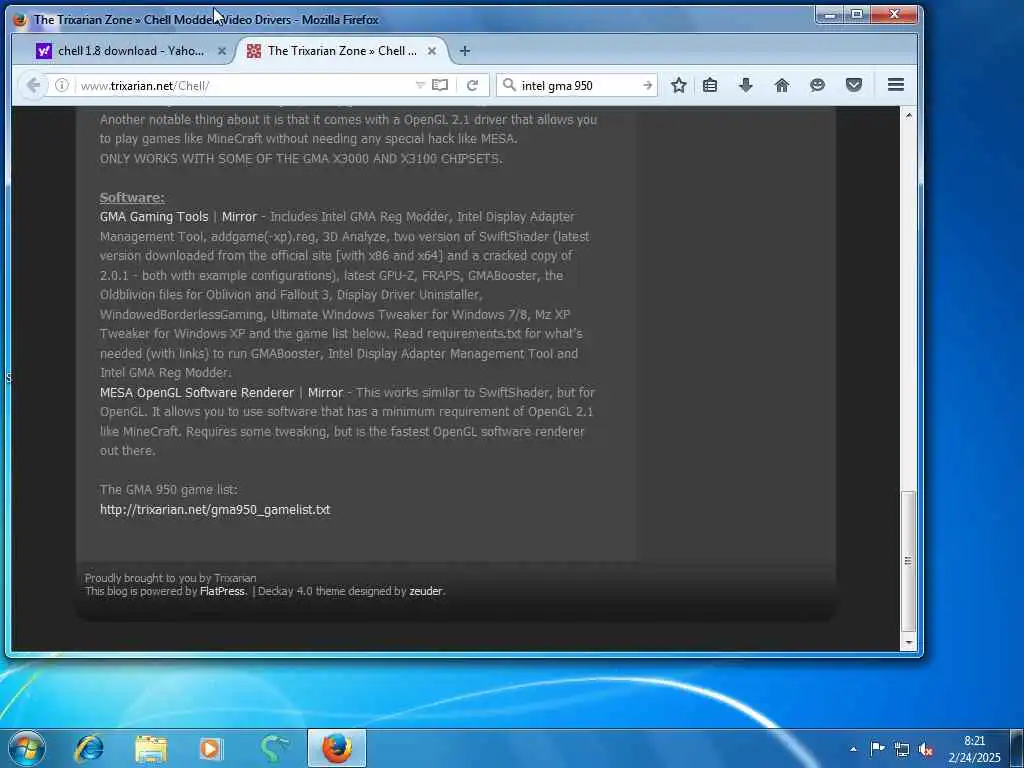Select The Trixarian Zone » Chell tab
Viewport: 1024px width, 768px height.
point(342,51)
